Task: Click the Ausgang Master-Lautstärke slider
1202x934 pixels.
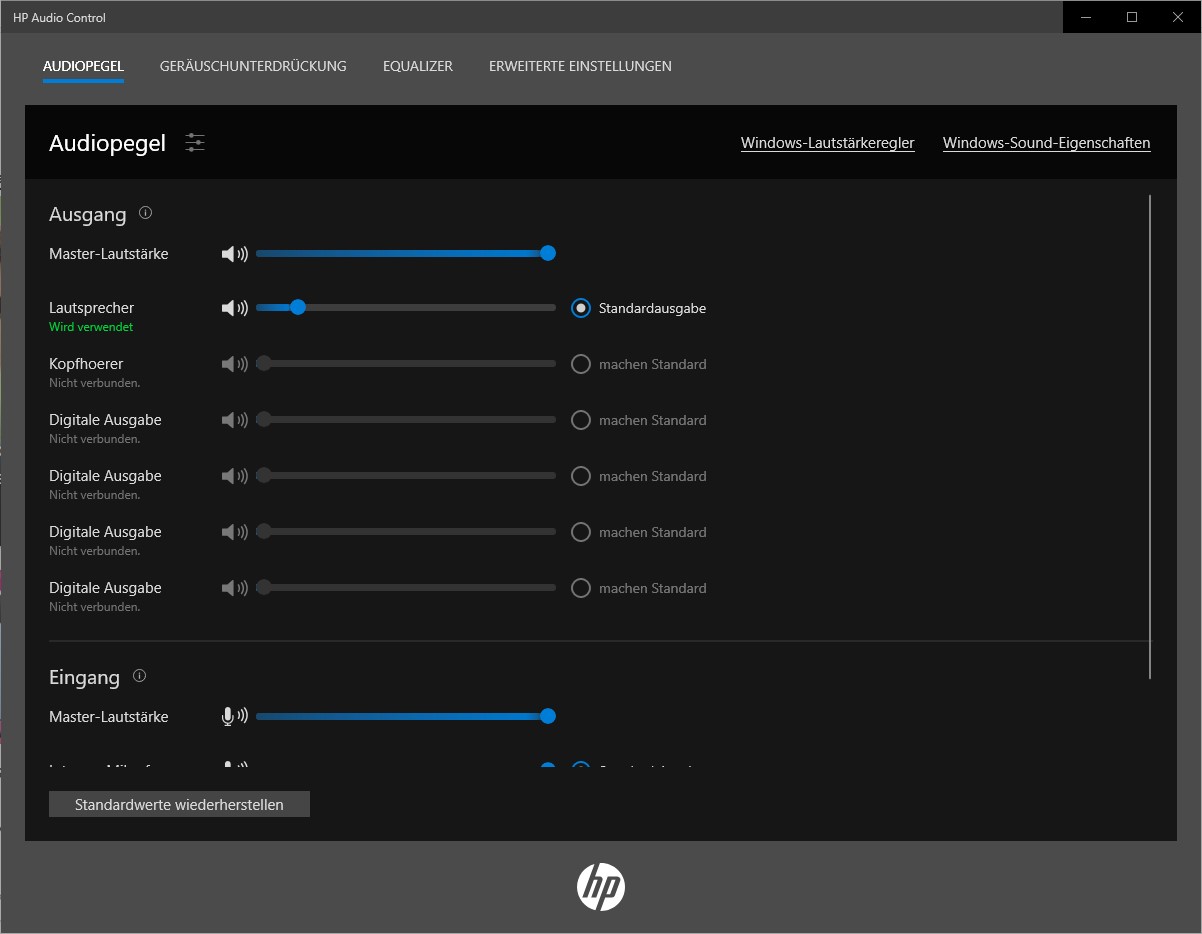Action: 406,253
